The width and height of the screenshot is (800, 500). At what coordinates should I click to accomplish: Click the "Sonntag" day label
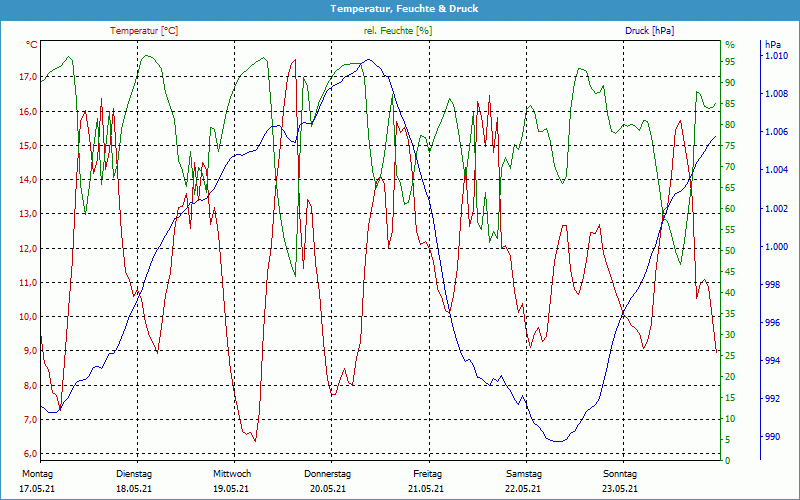tap(620, 474)
